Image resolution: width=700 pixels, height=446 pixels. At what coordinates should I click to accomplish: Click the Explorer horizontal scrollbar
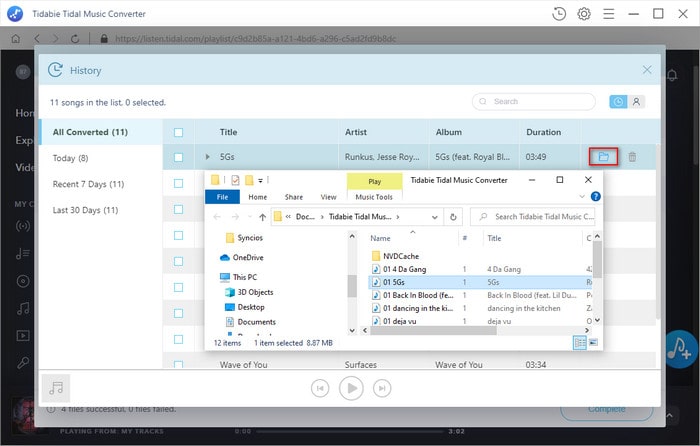point(433,331)
